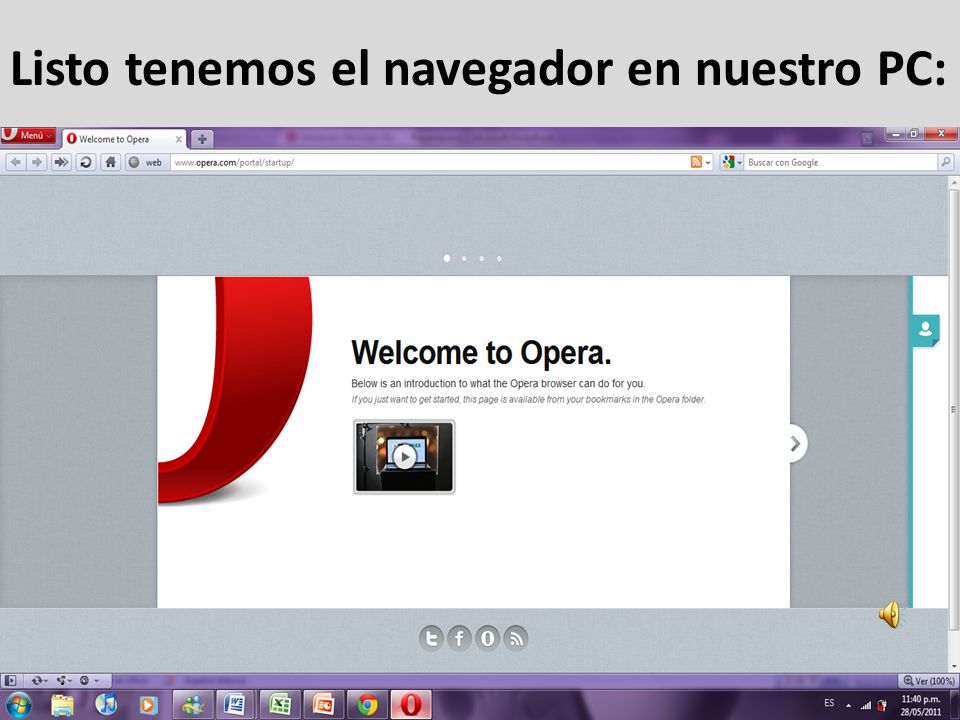Open a new tab with plus button
960x720 pixels.
[202, 139]
